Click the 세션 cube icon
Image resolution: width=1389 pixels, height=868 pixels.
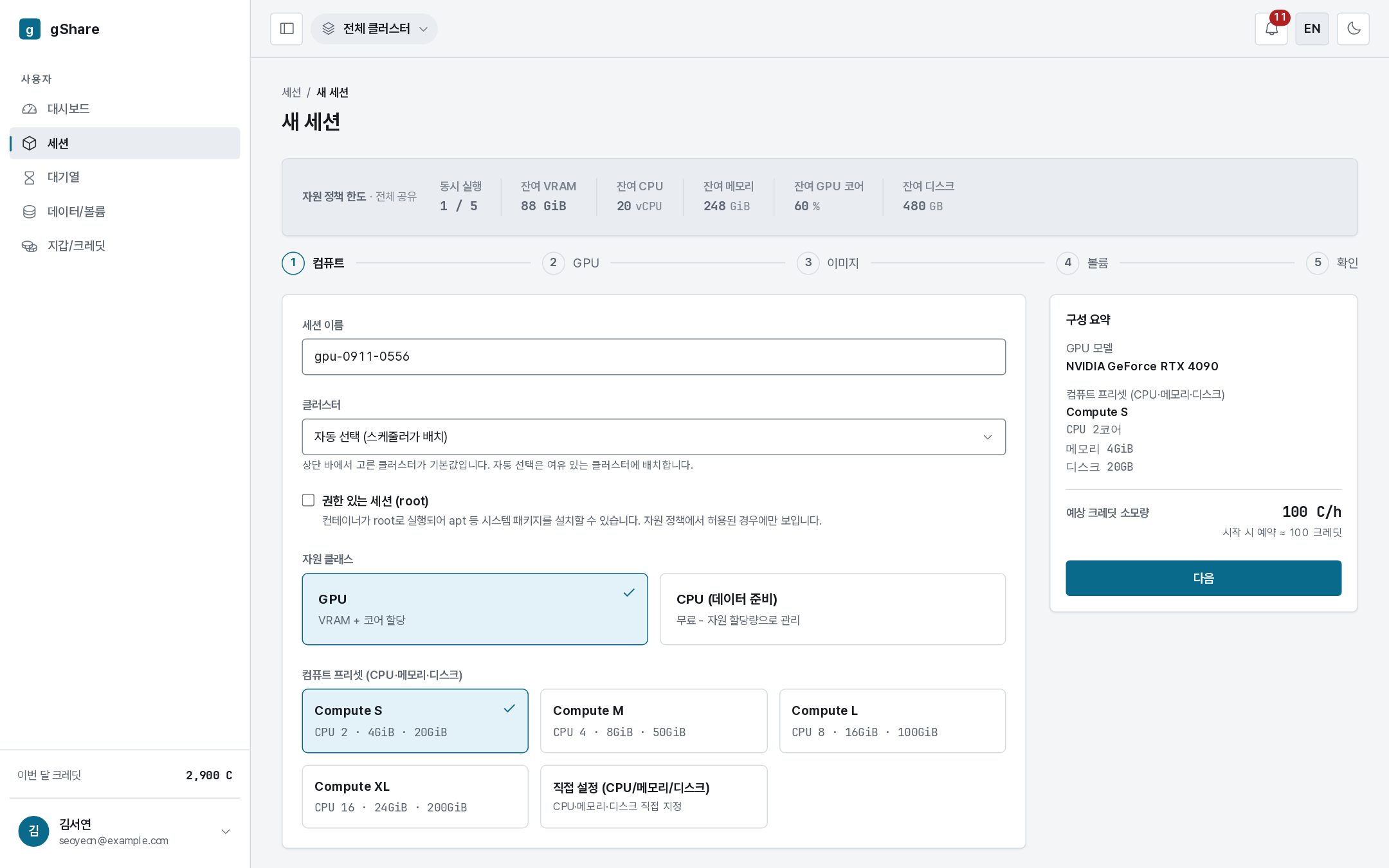(30, 143)
